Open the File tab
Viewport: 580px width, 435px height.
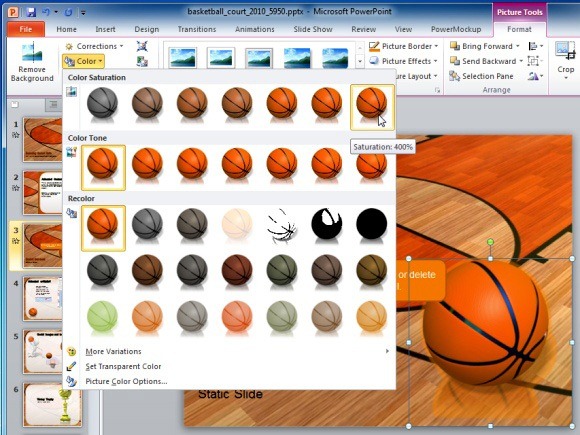(x=26, y=29)
